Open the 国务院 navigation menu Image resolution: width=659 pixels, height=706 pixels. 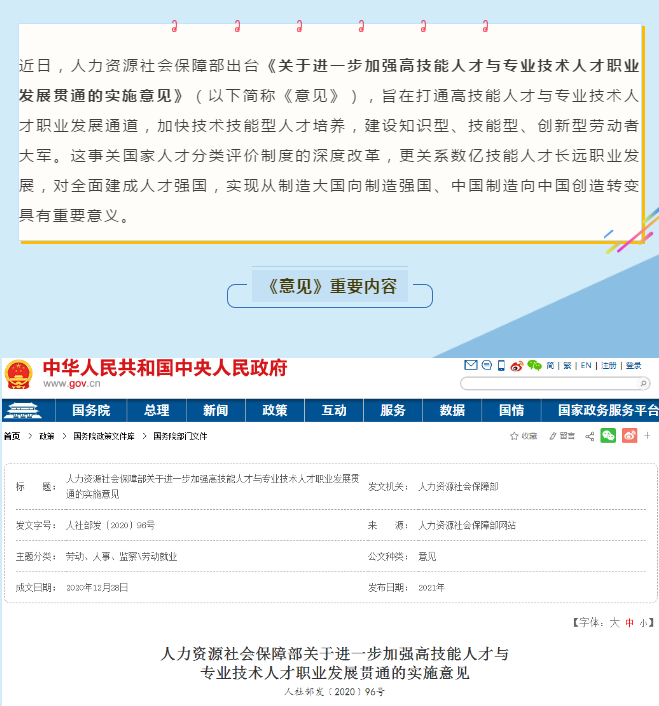coord(91,411)
